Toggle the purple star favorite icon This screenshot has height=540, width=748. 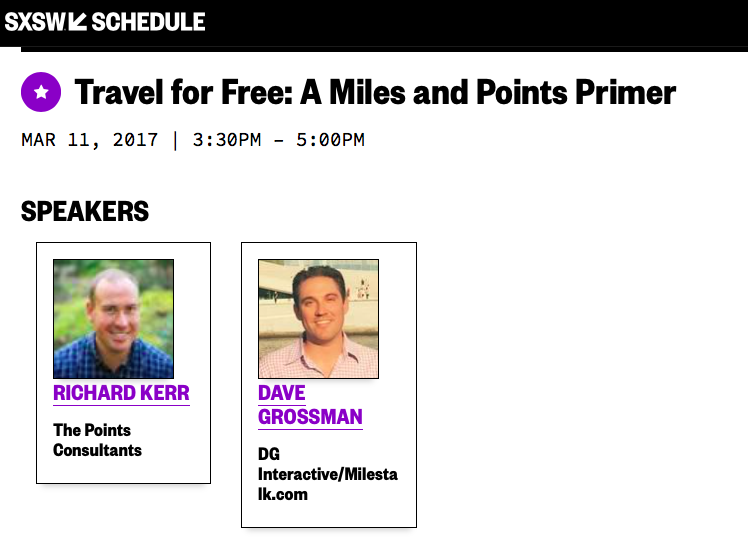click(41, 92)
